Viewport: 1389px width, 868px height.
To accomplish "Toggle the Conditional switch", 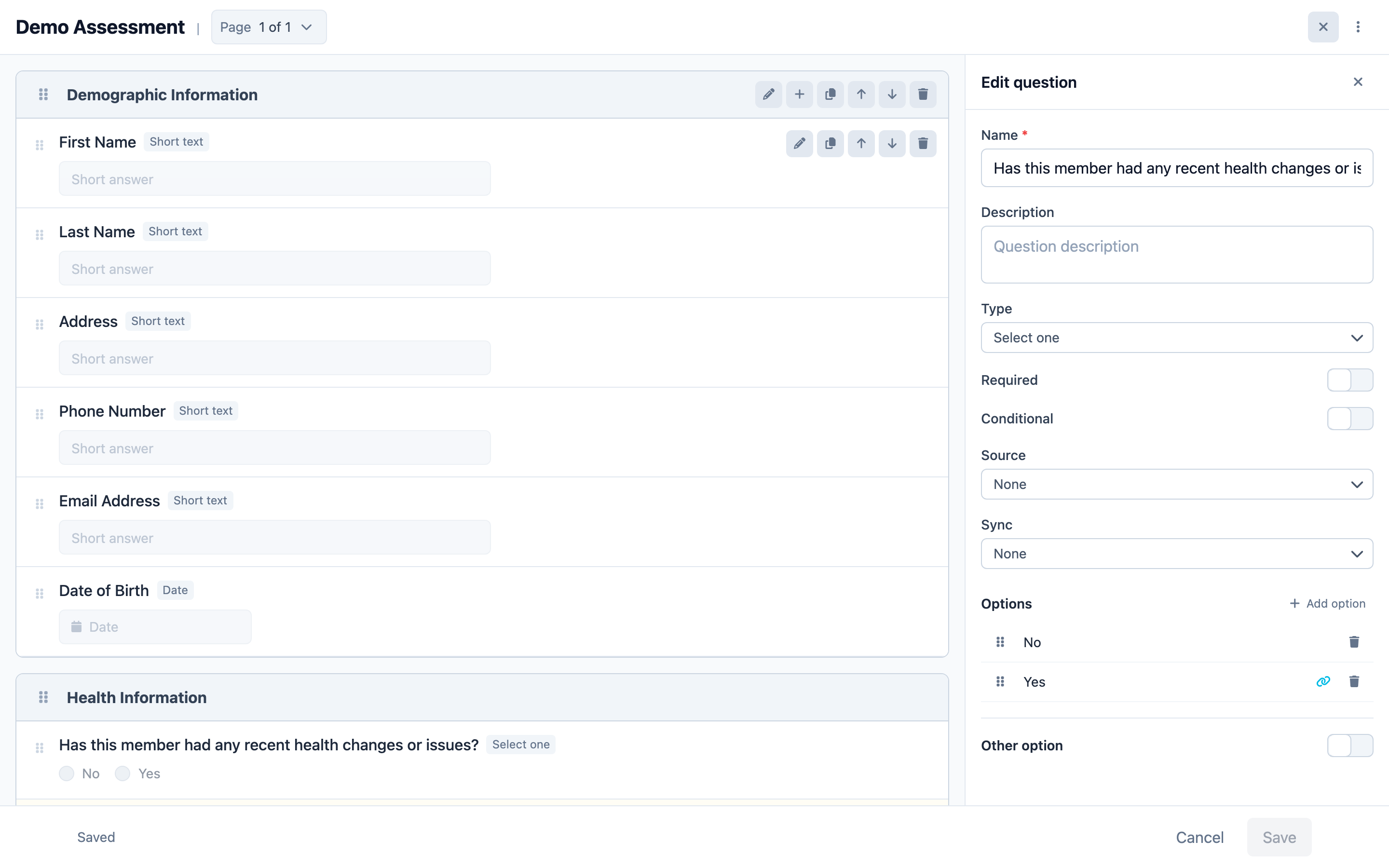I will coord(1350,419).
